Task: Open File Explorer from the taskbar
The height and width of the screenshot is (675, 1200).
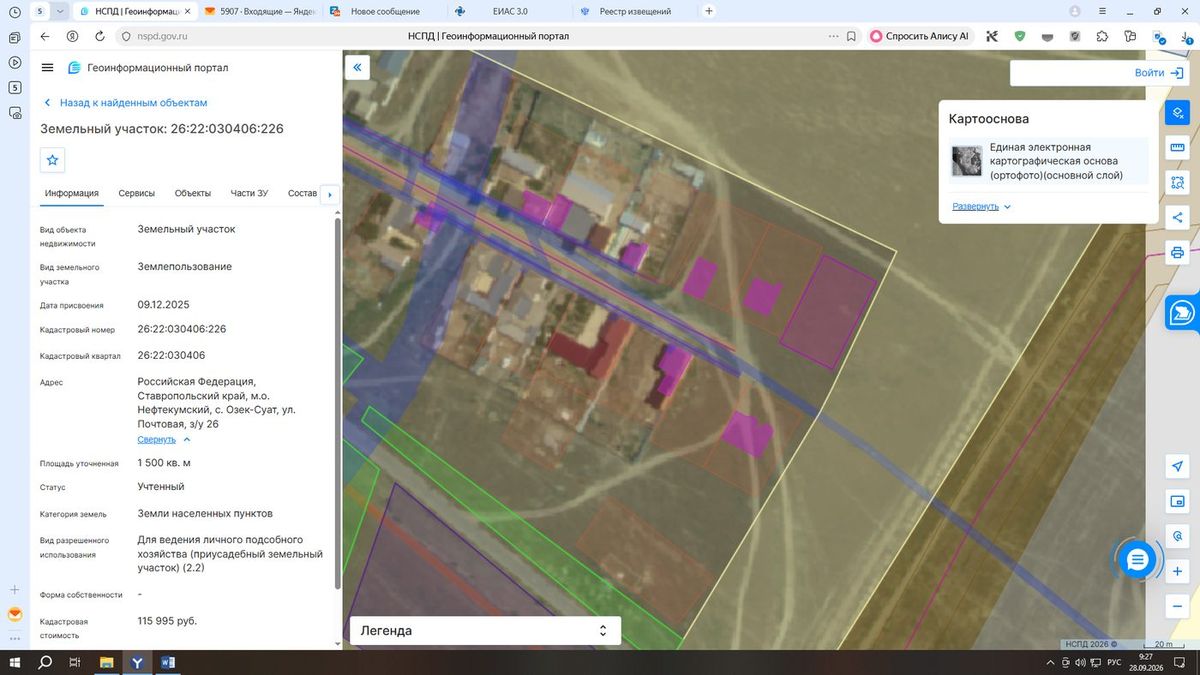Action: coord(107,662)
